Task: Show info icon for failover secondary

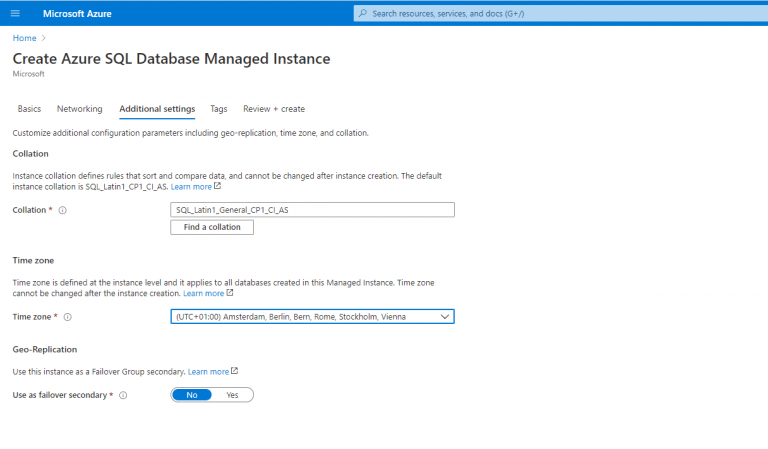Action: point(123,395)
